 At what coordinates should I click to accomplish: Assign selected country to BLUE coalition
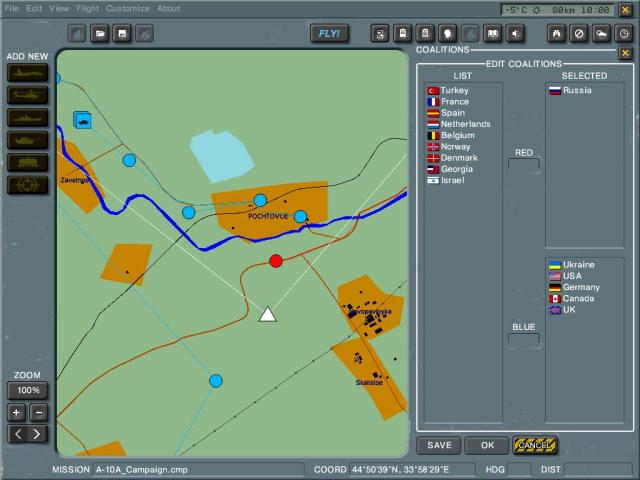click(524, 339)
